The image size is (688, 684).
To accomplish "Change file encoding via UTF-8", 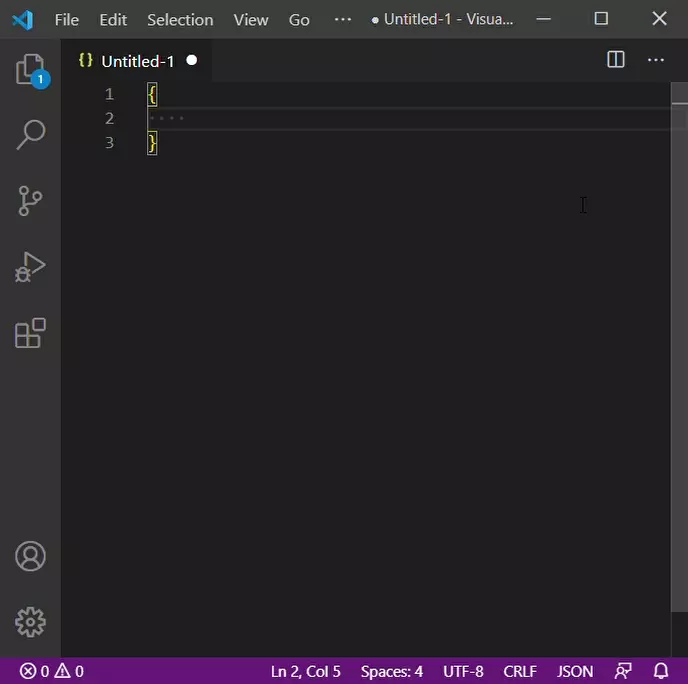I will [x=463, y=671].
